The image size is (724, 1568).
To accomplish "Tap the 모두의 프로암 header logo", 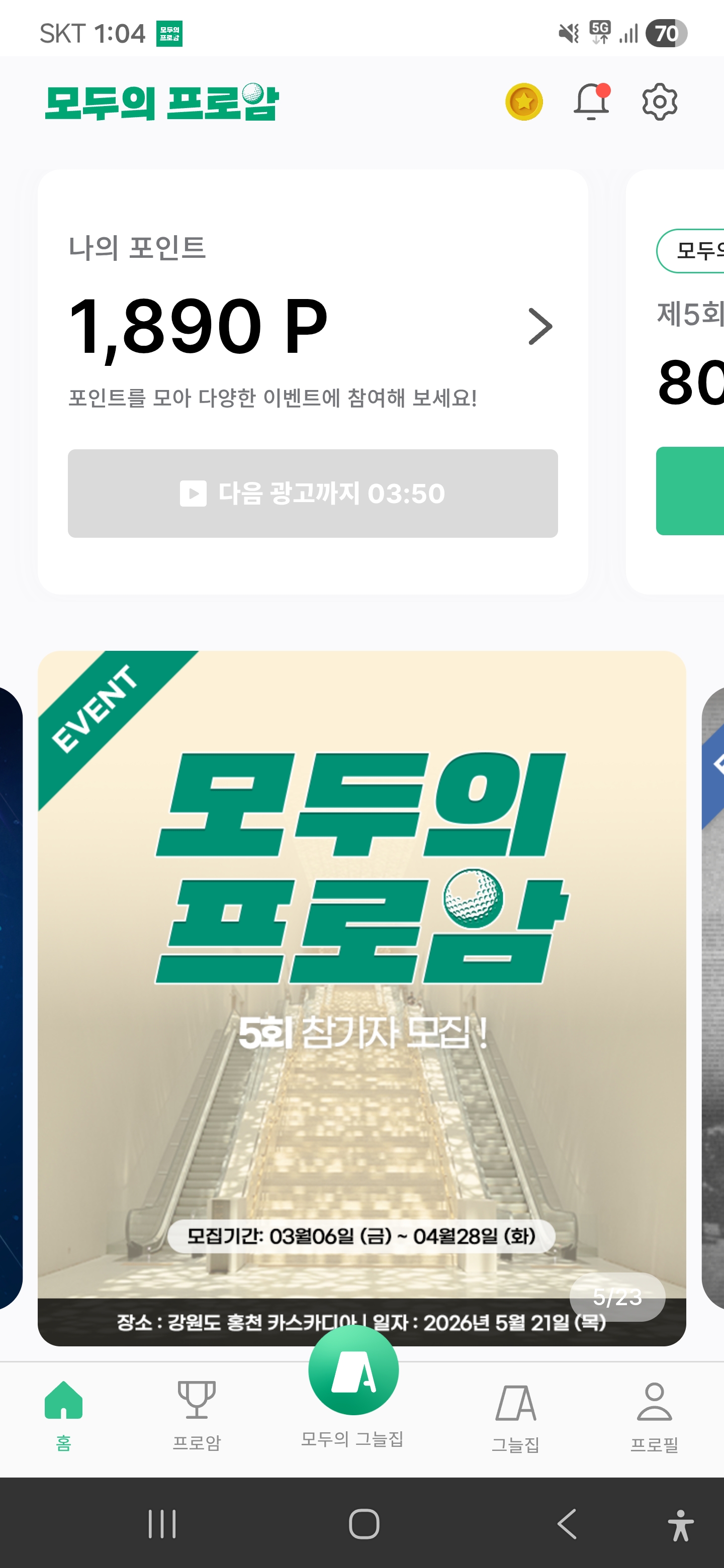I will tap(162, 102).
